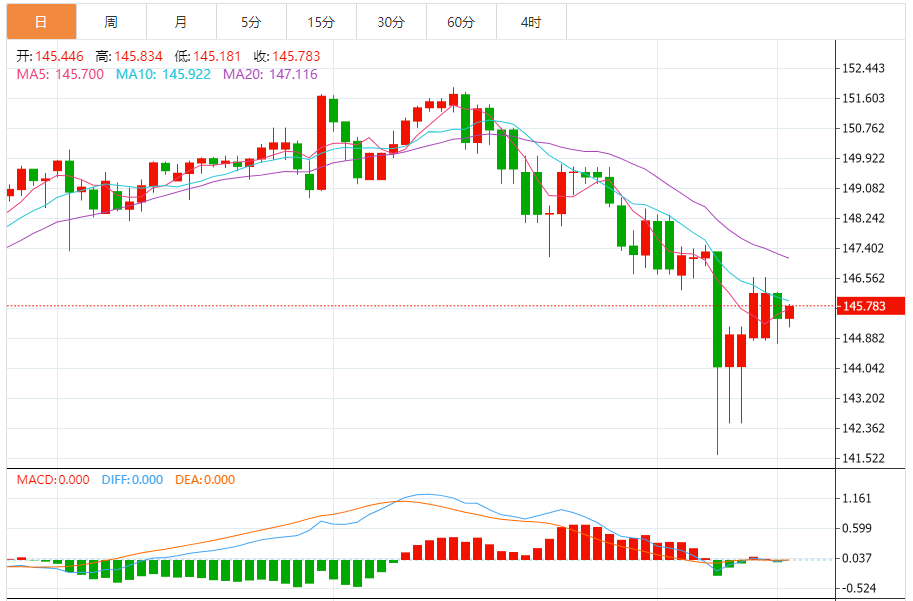This screenshot has width=913, height=601.
Task: Click the 143.202 price axis label
Action: [x=864, y=398]
